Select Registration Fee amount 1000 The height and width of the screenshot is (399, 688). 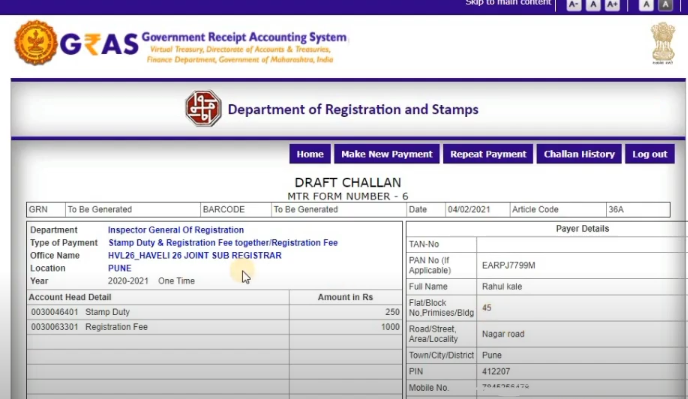[391, 327]
